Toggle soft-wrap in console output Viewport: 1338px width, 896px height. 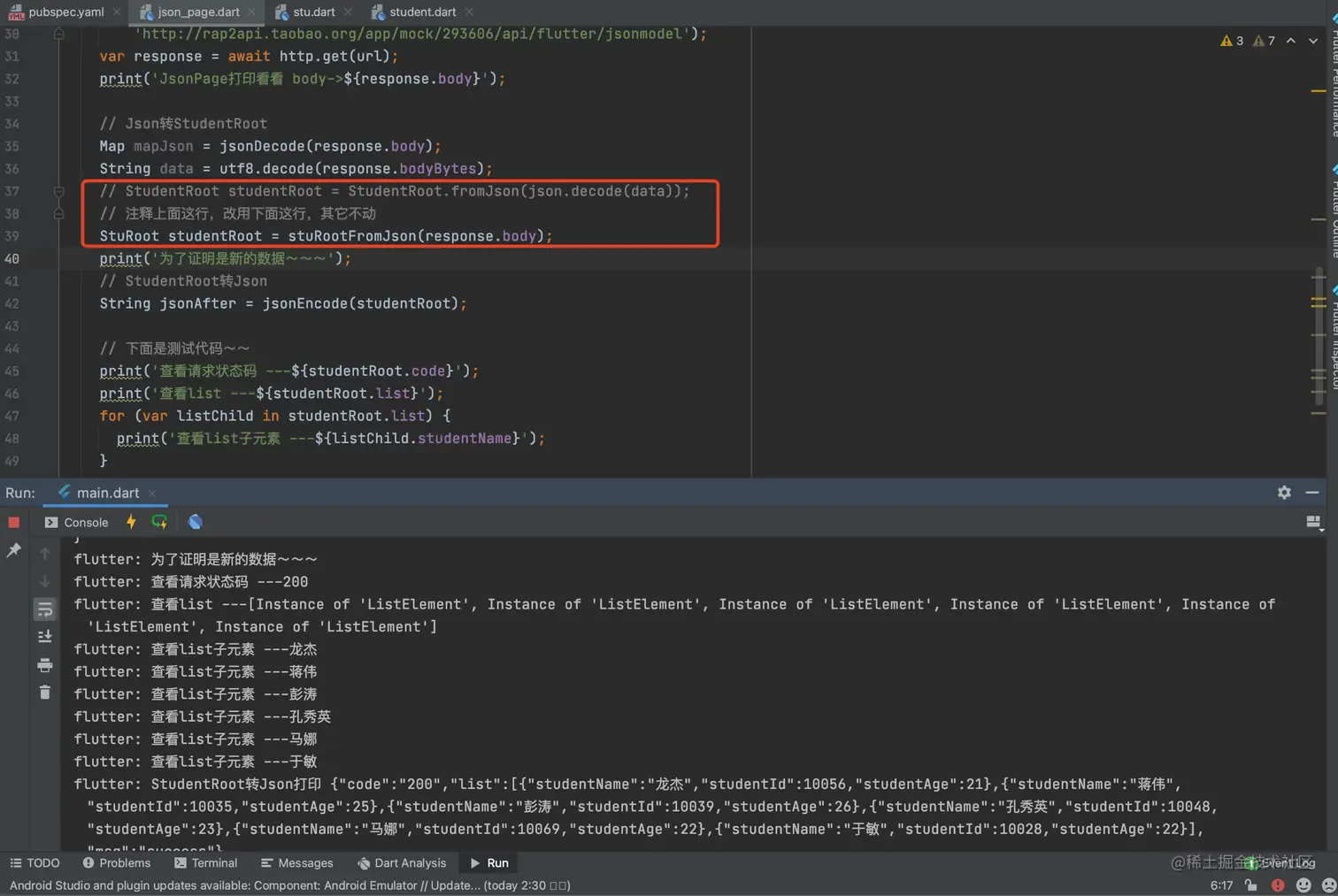tap(45, 609)
